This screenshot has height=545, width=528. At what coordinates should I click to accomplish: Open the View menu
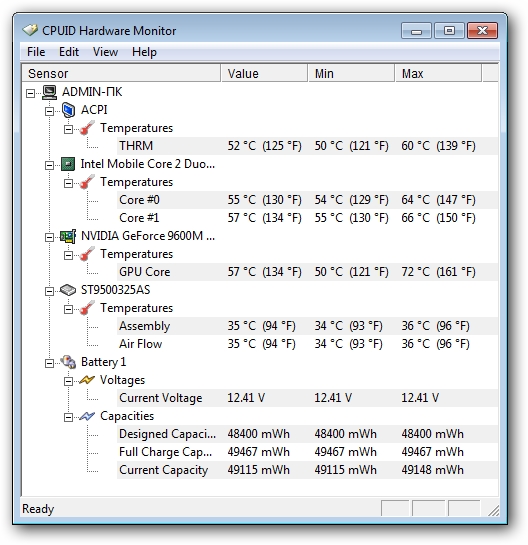105,52
